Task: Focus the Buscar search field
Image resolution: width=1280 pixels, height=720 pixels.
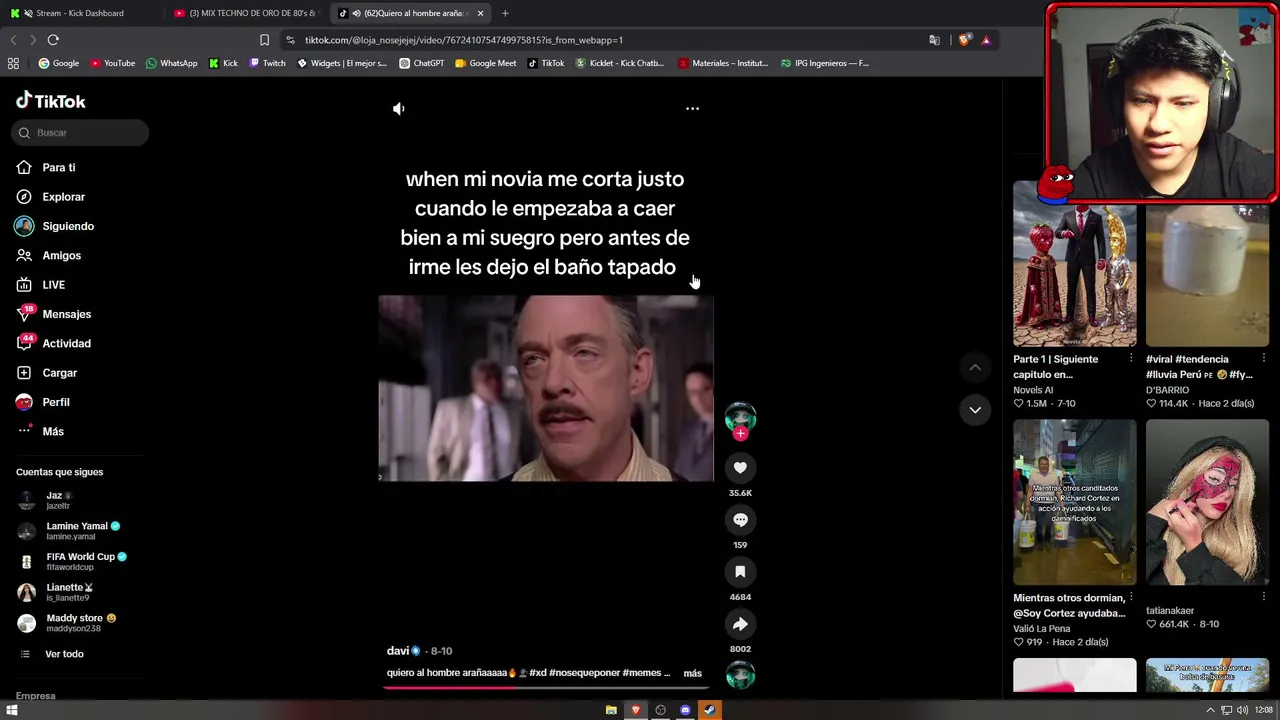Action: (x=81, y=132)
